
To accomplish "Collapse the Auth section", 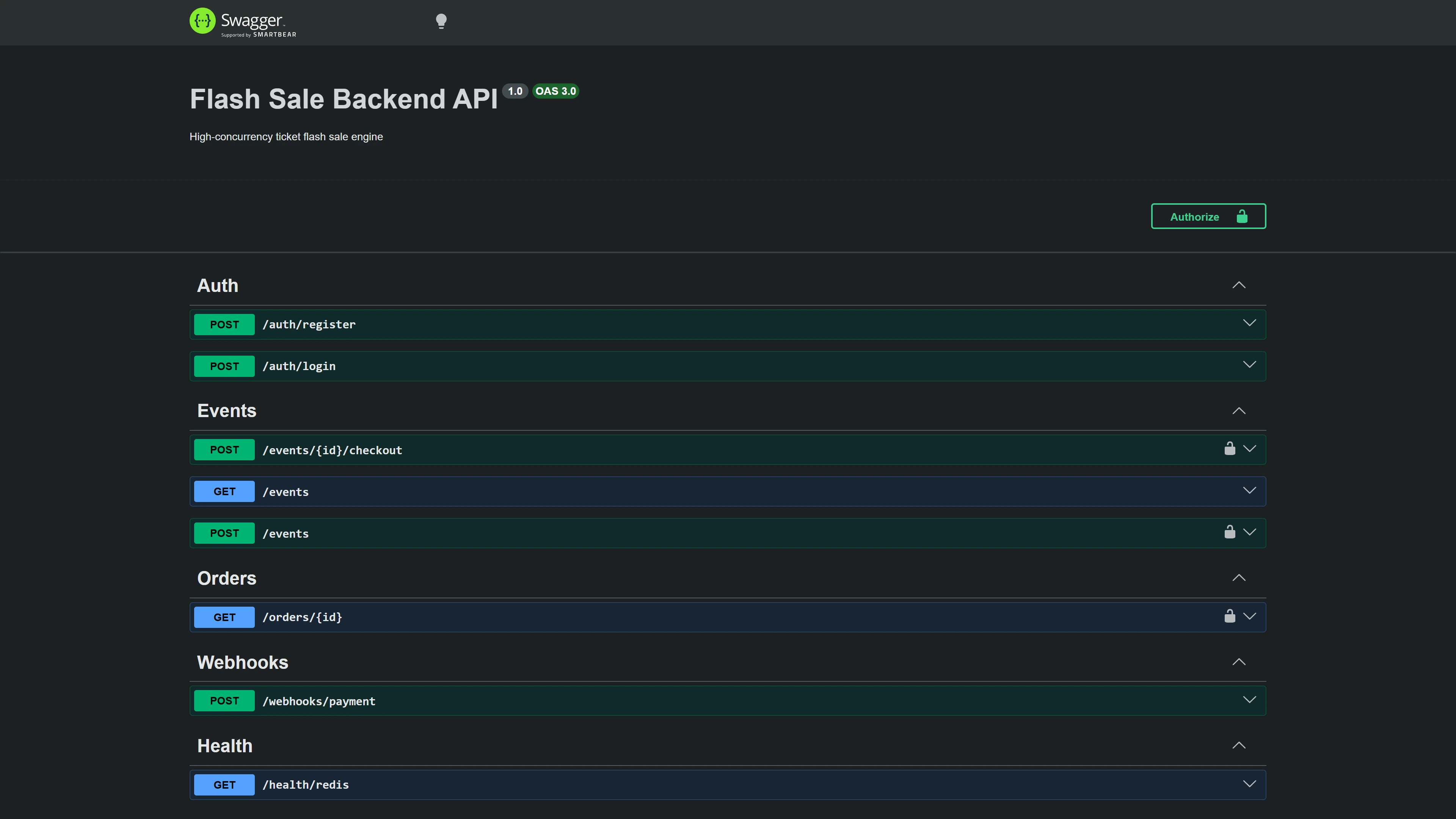I will pos(1239,286).
